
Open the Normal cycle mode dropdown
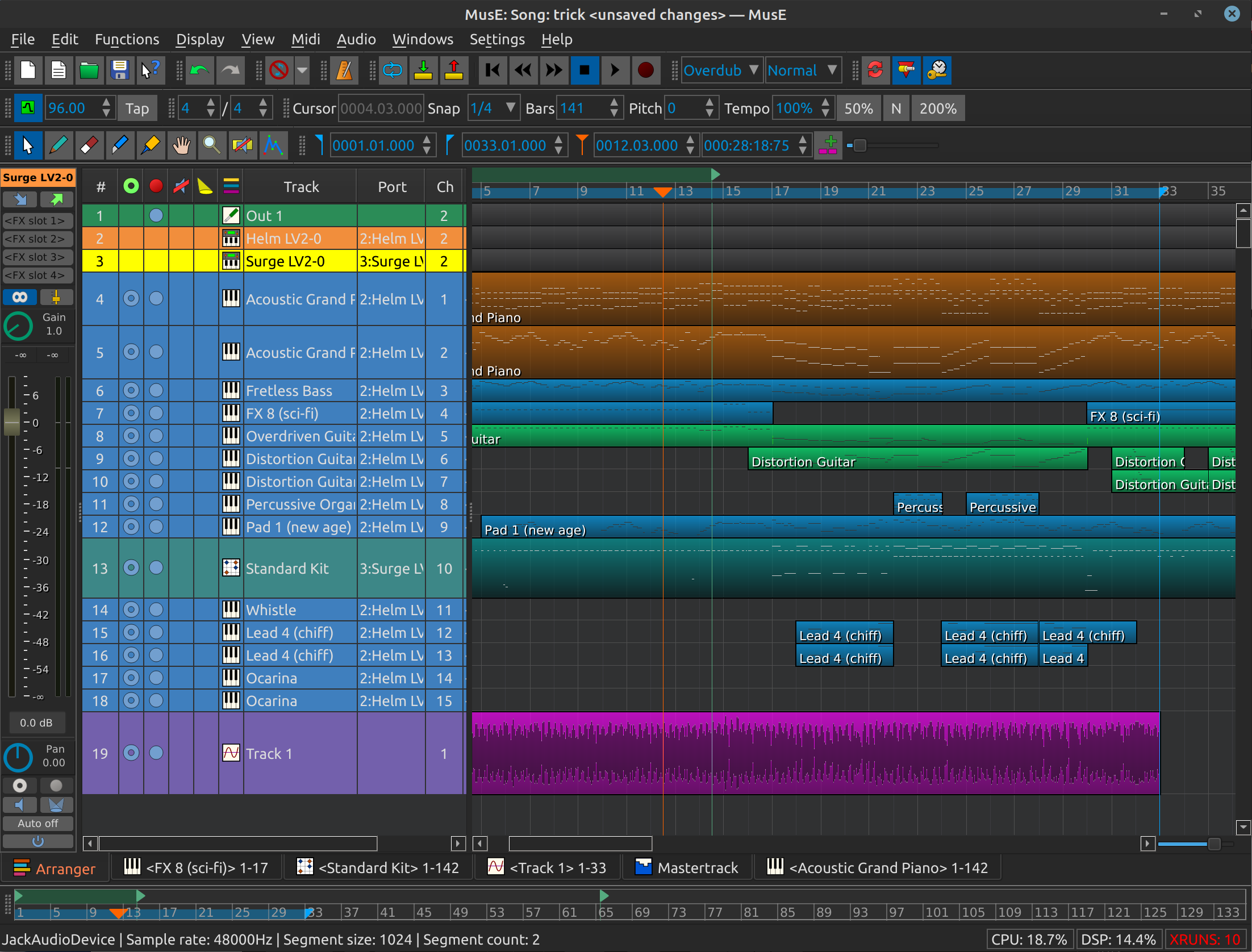[x=802, y=70]
